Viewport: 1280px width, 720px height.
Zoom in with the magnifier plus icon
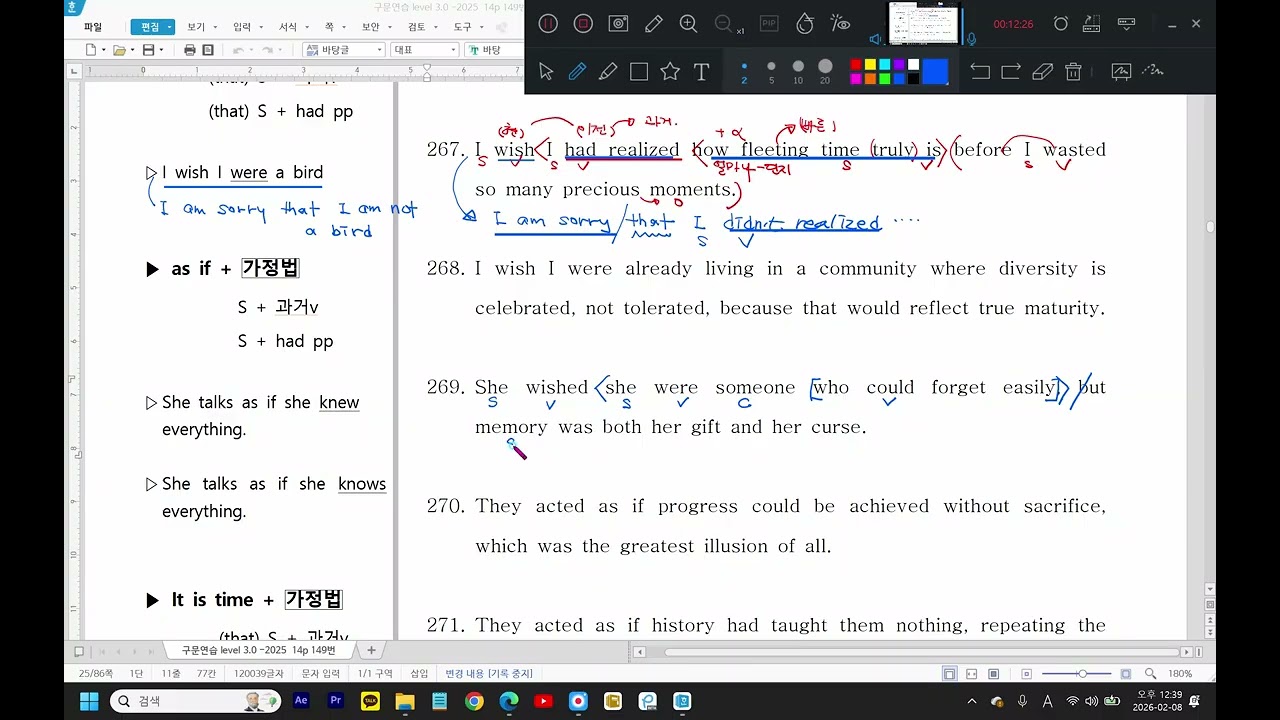pos(689,23)
